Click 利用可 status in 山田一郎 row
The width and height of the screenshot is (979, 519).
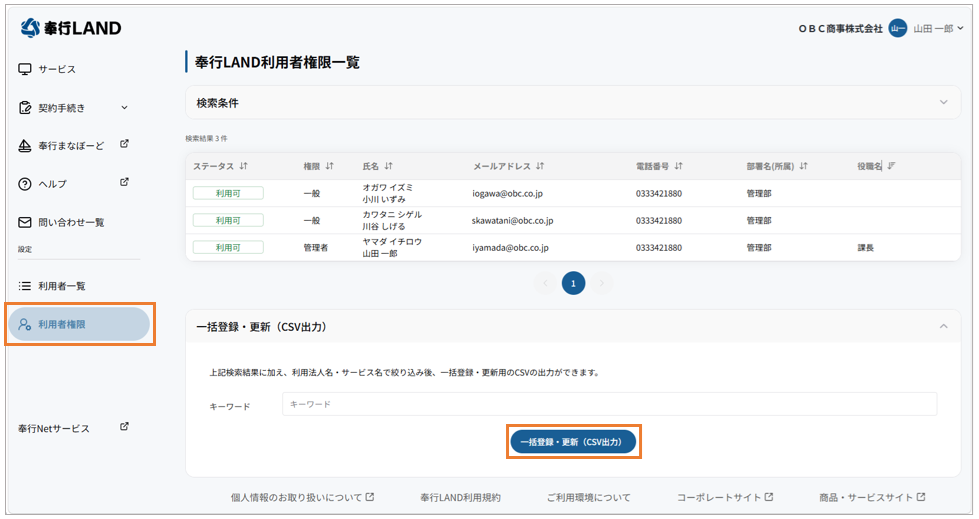228,248
